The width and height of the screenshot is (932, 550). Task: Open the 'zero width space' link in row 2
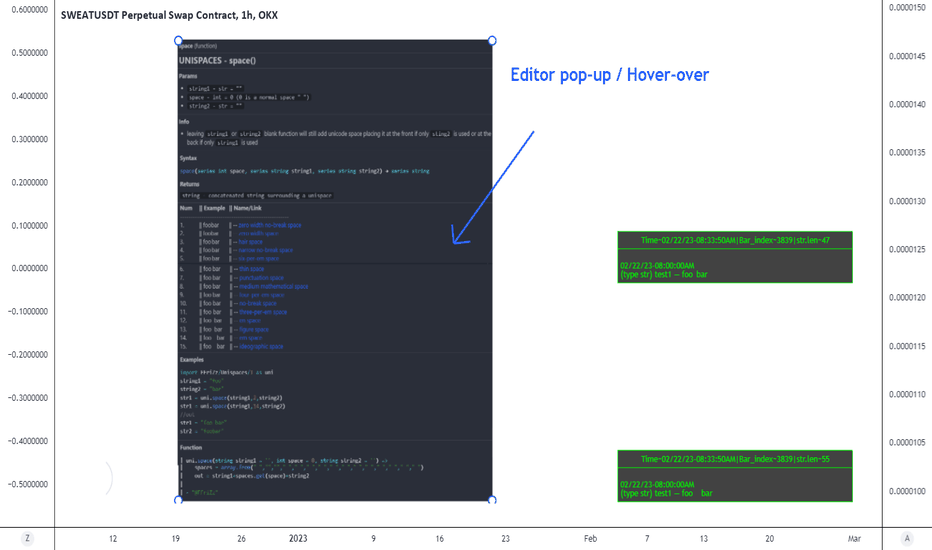click(x=259, y=234)
